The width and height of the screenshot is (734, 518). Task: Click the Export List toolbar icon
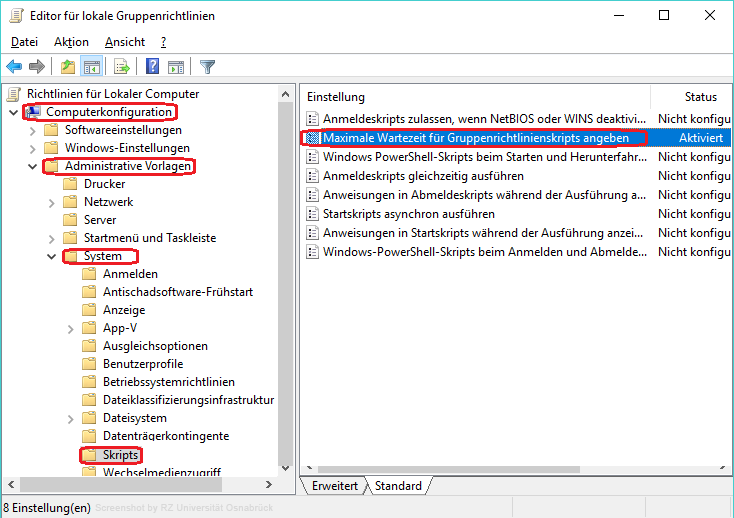pos(122,67)
